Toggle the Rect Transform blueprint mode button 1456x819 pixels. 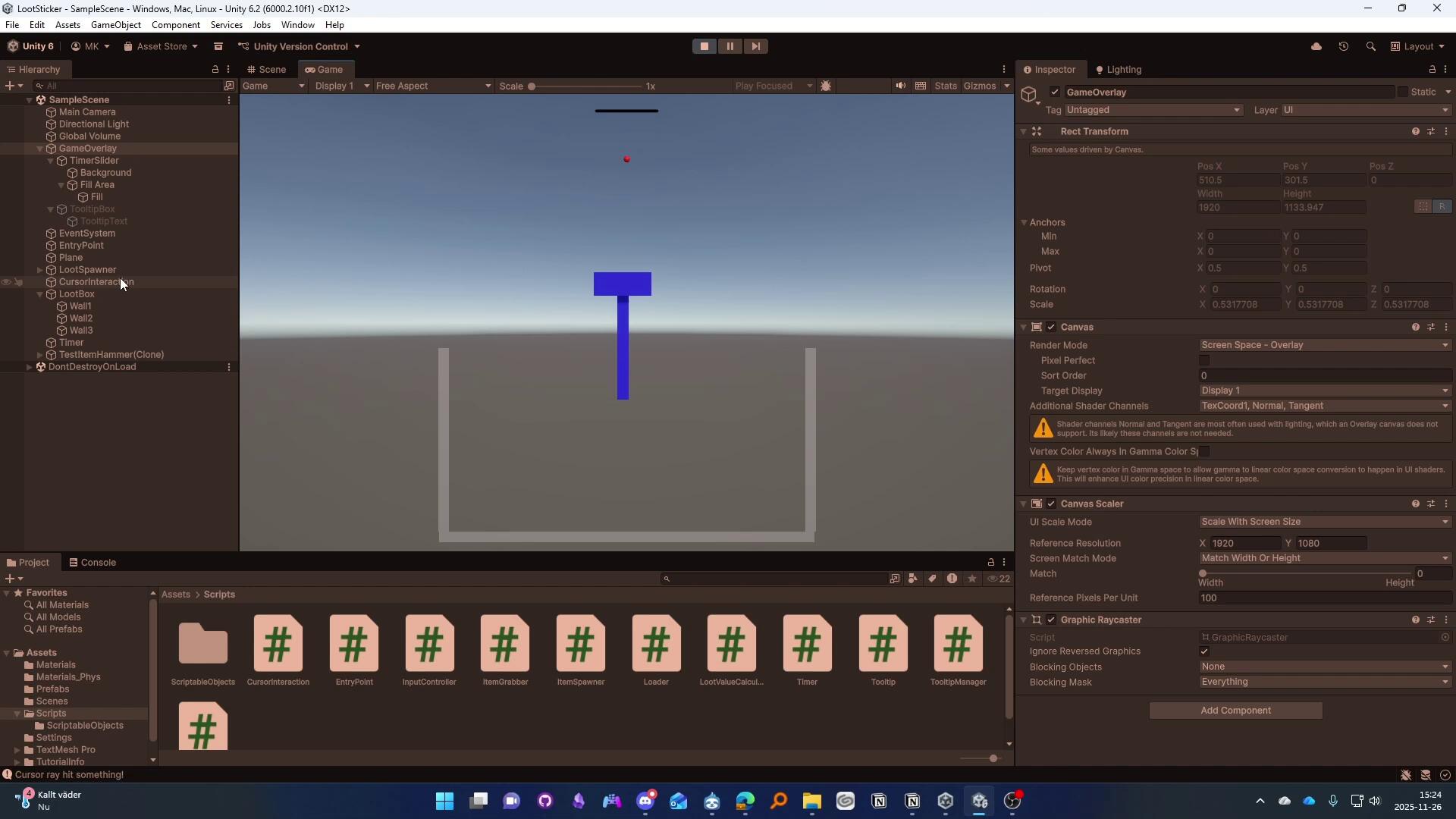[x=1423, y=206]
